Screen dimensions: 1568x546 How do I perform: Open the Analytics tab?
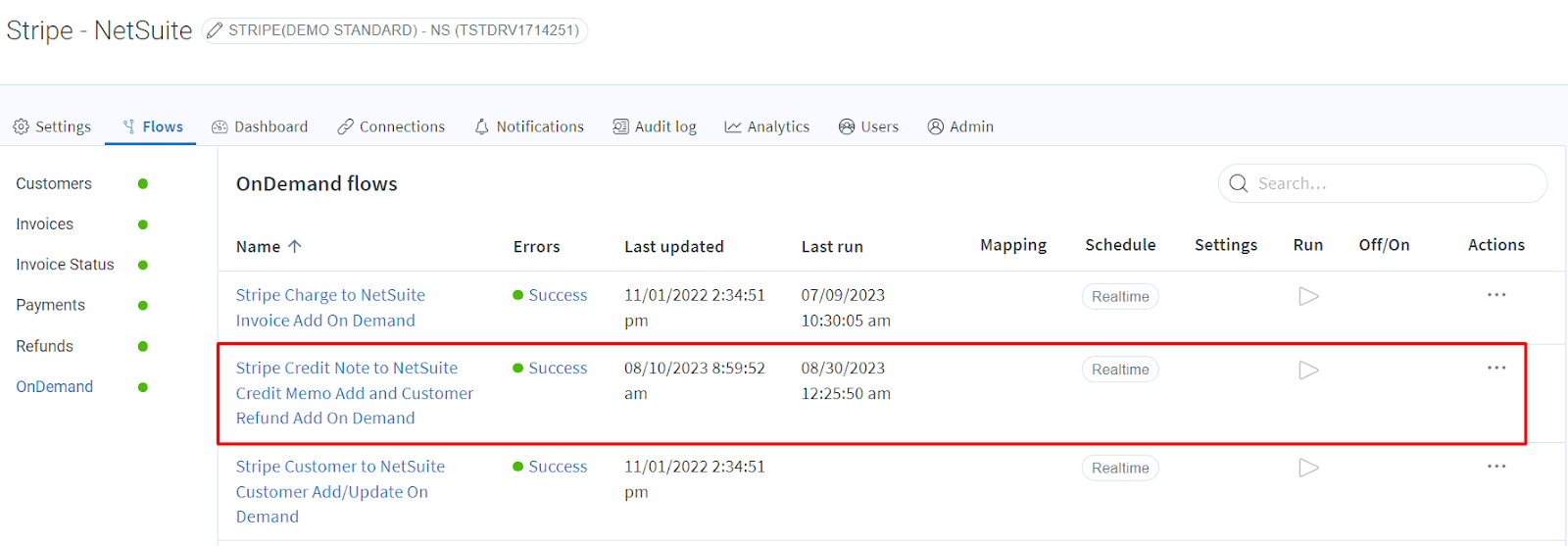coord(767,126)
